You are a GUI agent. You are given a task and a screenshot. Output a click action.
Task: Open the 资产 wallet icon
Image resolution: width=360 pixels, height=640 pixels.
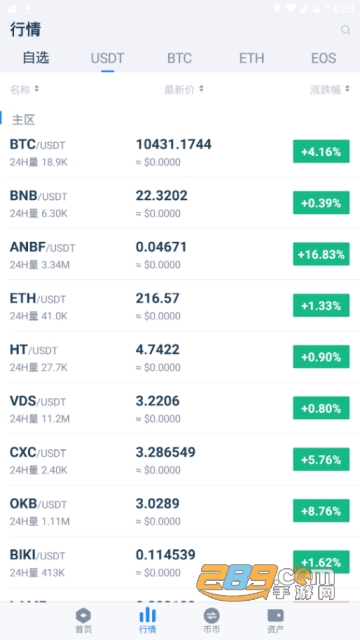pos(276,615)
